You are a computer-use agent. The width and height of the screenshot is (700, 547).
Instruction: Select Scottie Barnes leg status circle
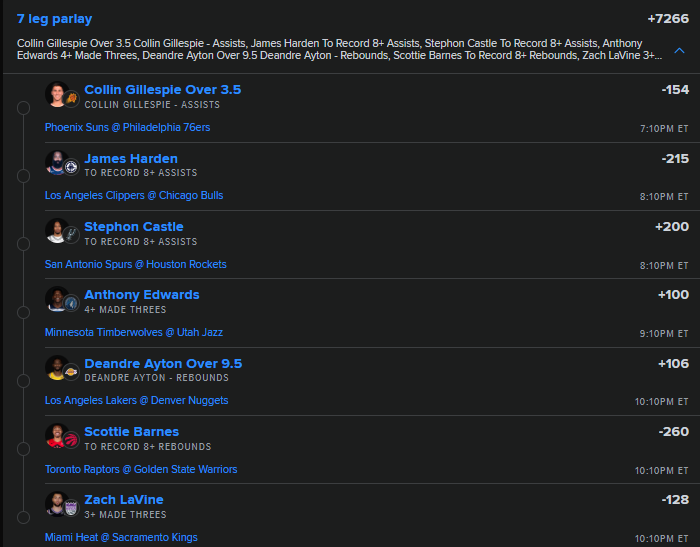[24, 449]
